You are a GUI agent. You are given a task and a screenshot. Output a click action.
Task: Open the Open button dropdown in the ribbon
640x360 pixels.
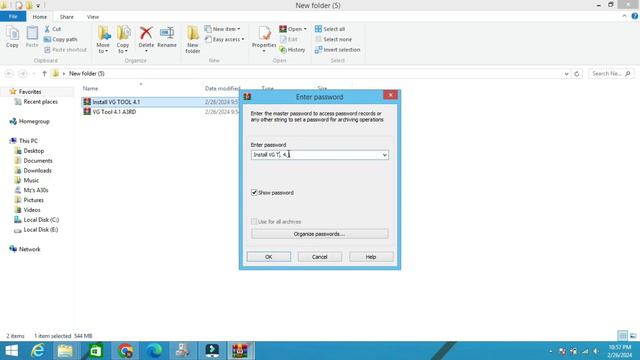coord(293,29)
